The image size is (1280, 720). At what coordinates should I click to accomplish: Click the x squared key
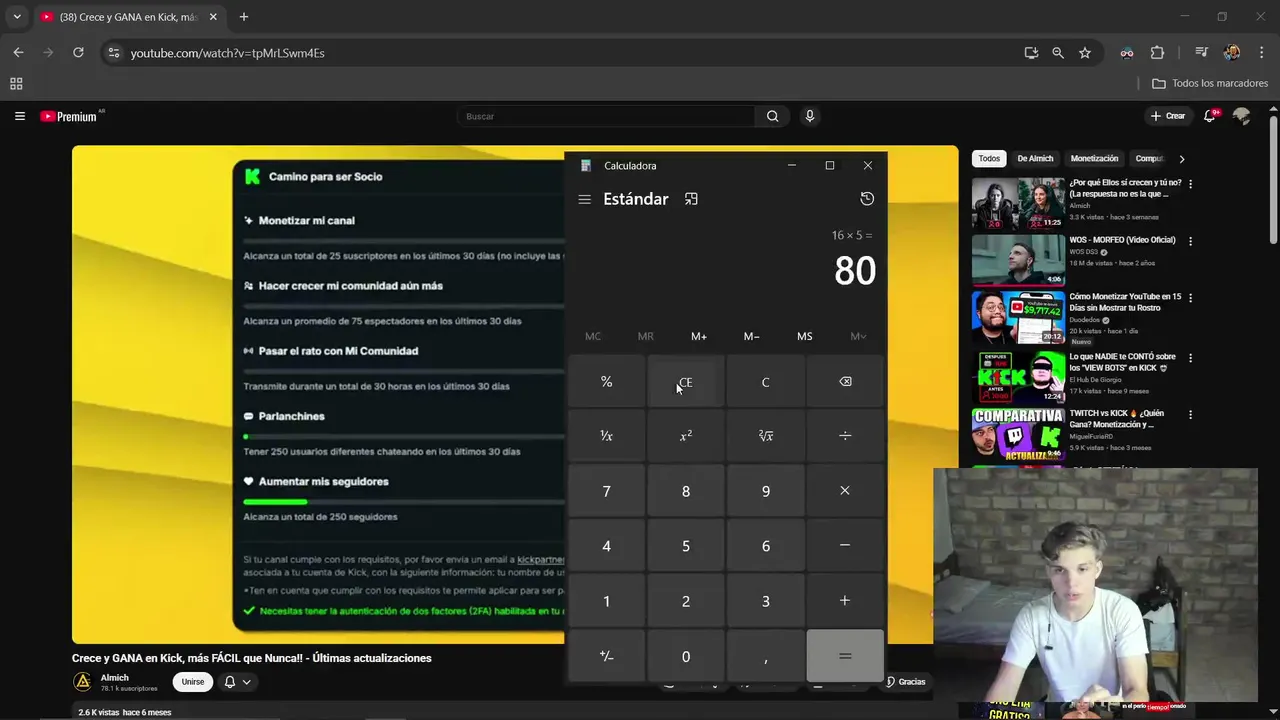pyautogui.click(x=686, y=436)
